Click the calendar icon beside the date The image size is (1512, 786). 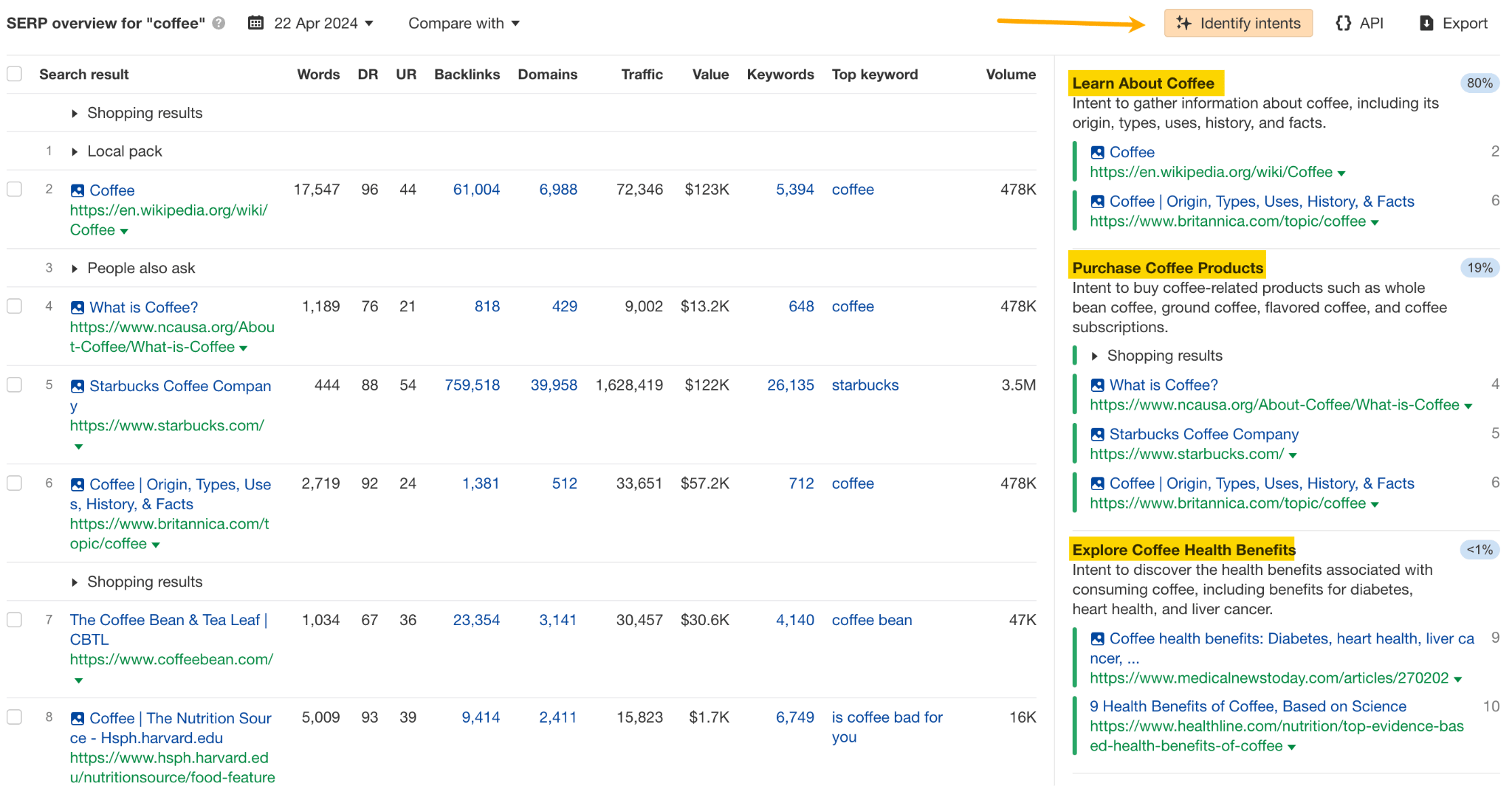tap(255, 23)
